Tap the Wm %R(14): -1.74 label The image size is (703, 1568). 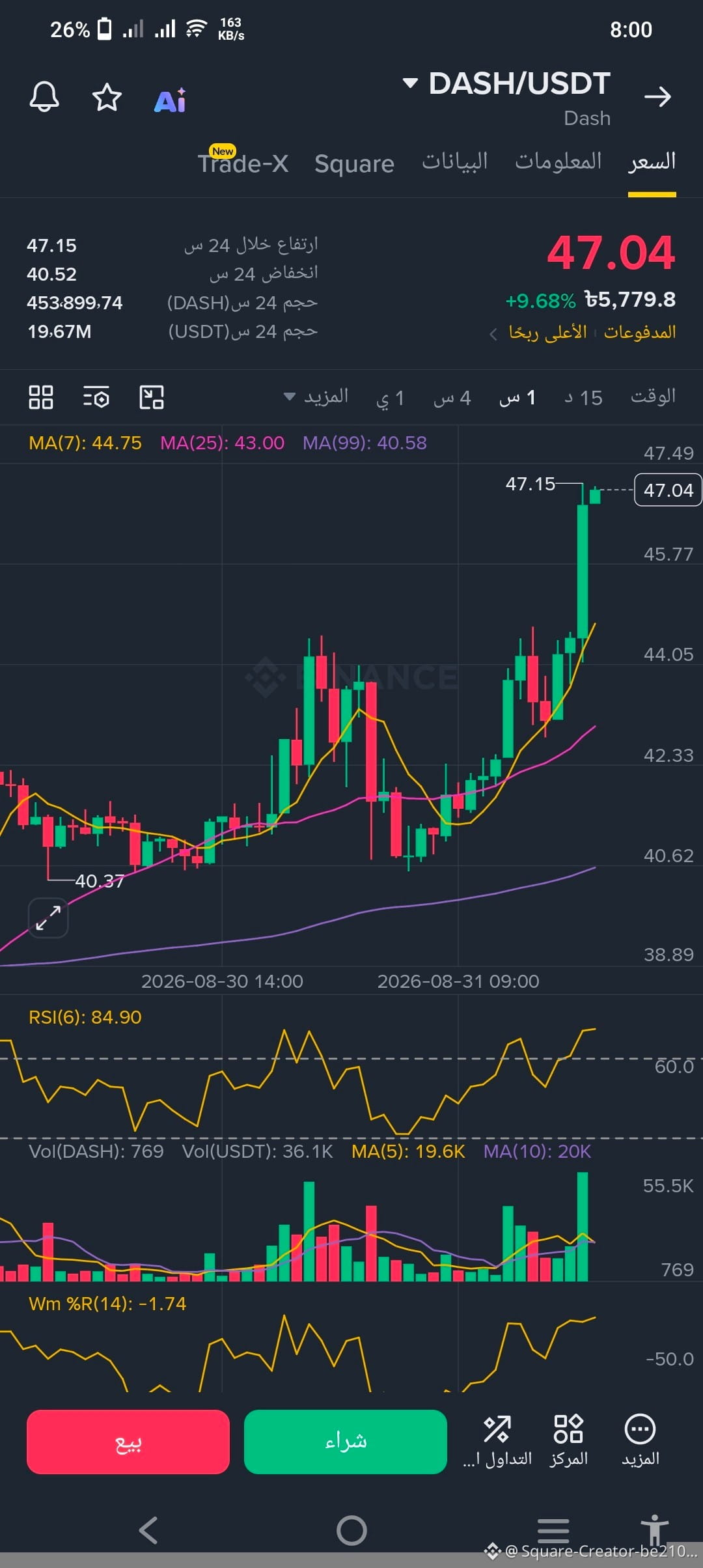click(x=107, y=1304)
